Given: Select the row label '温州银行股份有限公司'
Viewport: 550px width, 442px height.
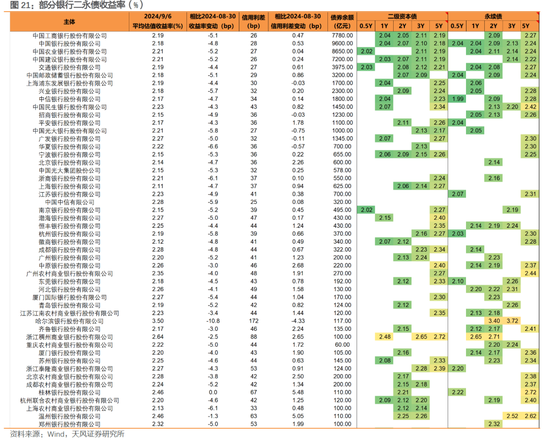Looking at the screenshot, I should point(69,416).
